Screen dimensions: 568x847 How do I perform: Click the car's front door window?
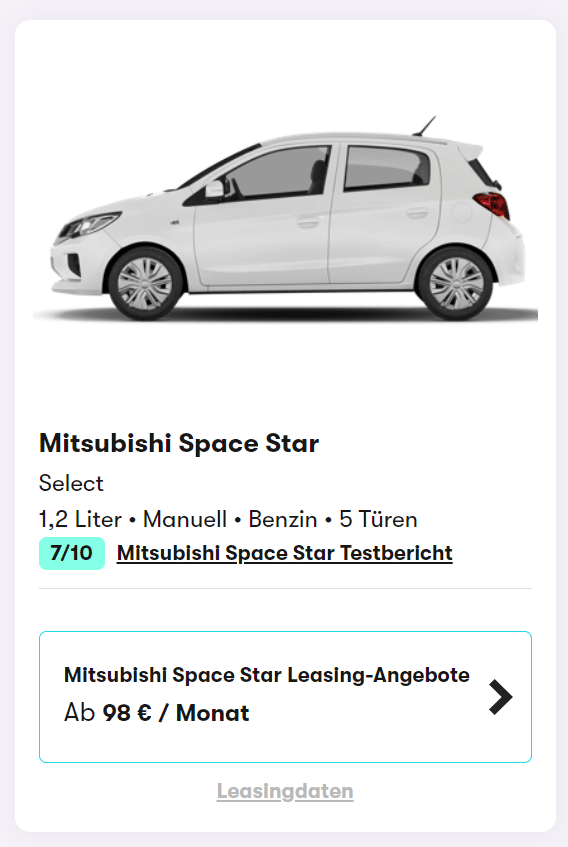coord(275,172)
